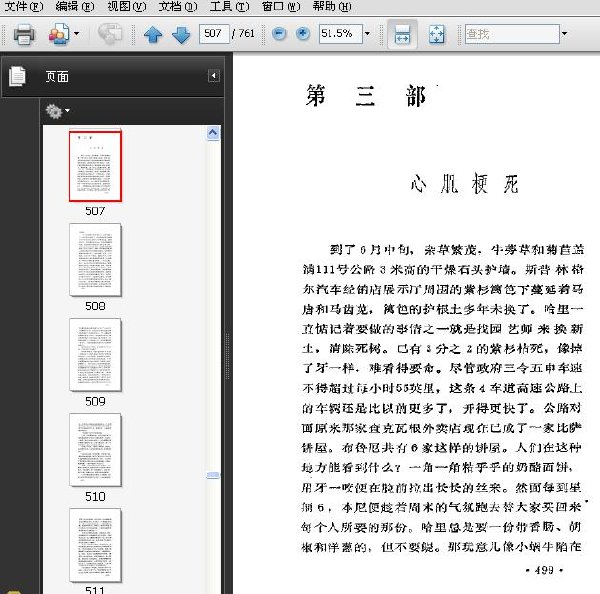The width and height of the screenshot is (600, 594).
Task: Click the thumbnail scrollbar up arrow
Action: [213, 133]
